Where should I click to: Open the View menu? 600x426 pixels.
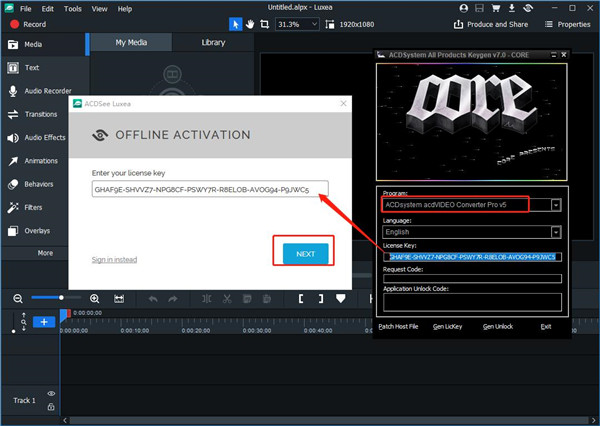pyautogui.click(x=99, y=9)
